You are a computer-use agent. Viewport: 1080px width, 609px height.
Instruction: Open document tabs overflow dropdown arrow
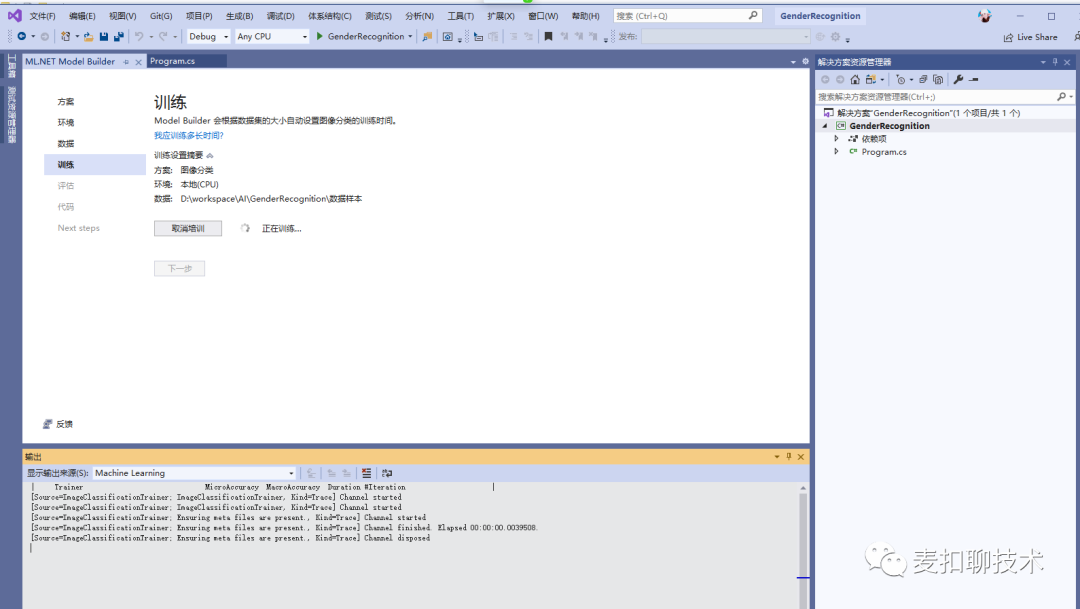793,62
